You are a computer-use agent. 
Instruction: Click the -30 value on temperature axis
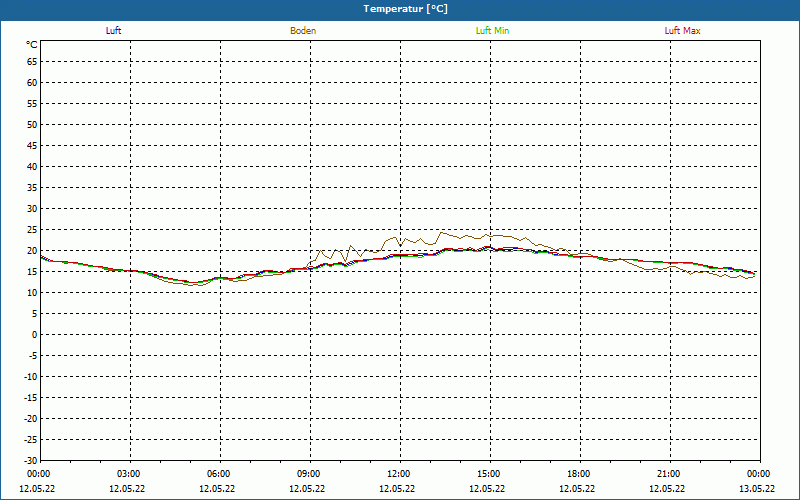pos(31,461)
